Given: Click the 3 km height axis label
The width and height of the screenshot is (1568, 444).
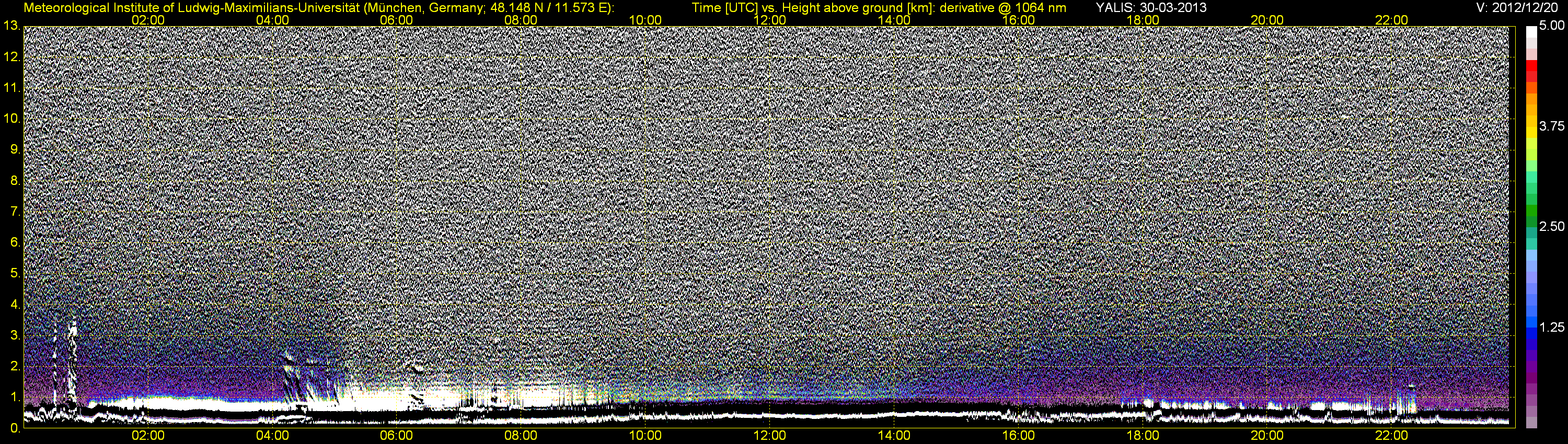Looking at the screenshot, I should point(15,335).
